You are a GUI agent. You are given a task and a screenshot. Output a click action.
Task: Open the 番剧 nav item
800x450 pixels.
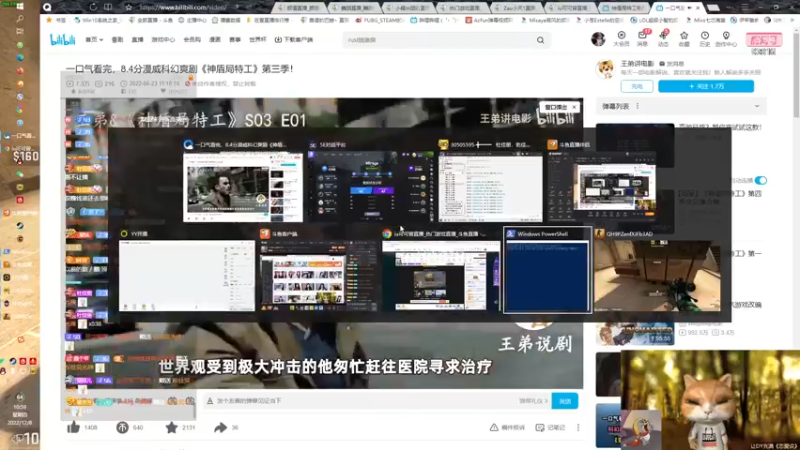pyautogui.click(x=117, y=39)
